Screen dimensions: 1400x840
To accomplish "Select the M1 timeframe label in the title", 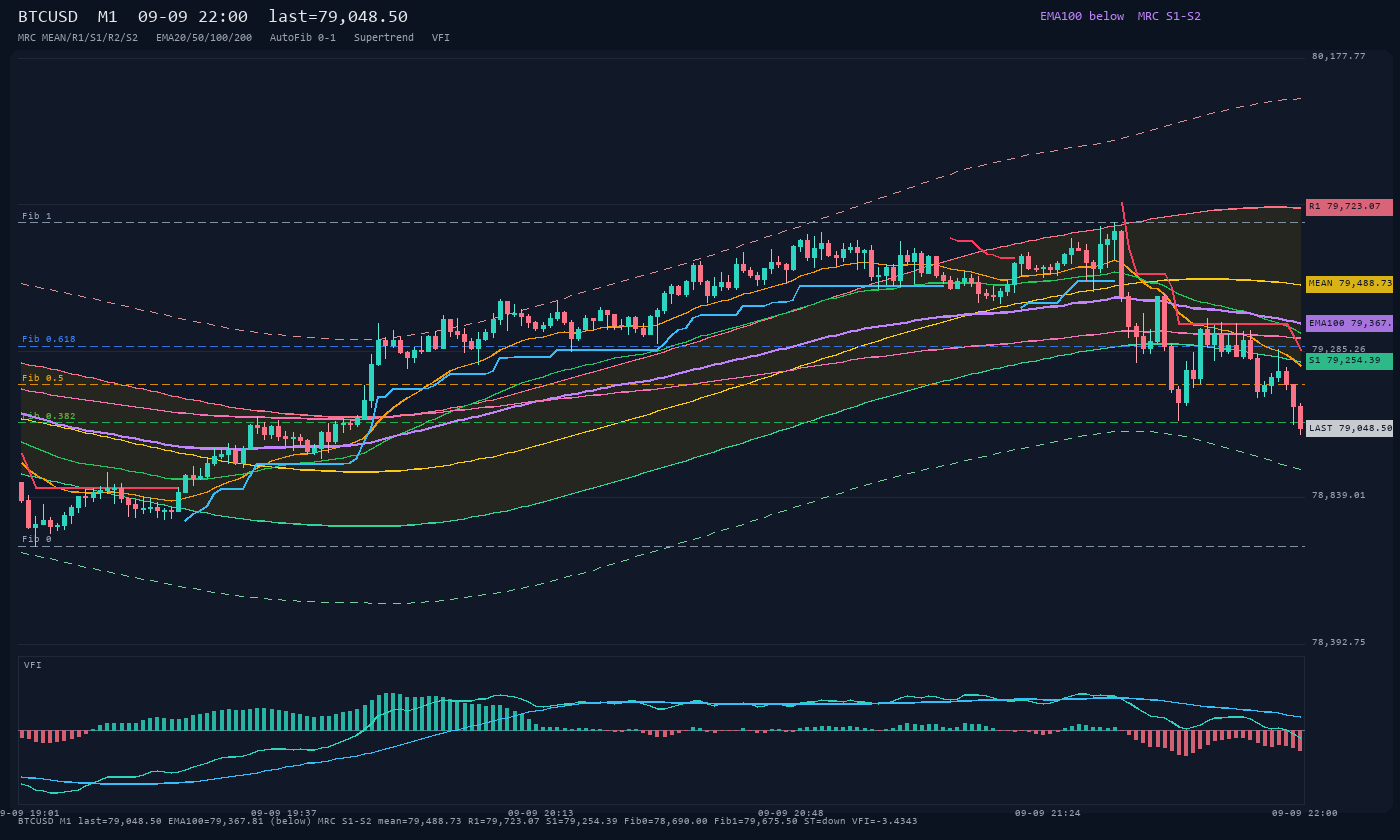I will click(x=107, y=17).
